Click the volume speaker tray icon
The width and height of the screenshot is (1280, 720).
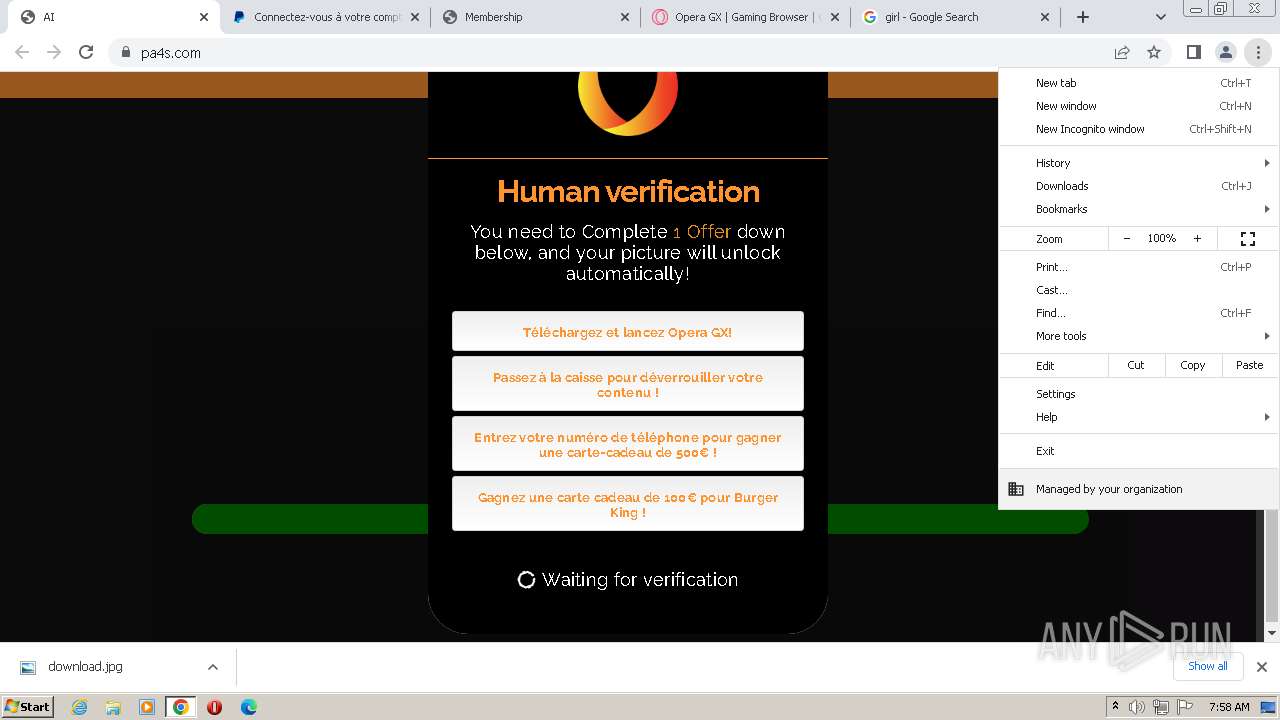pos(1136,707)
